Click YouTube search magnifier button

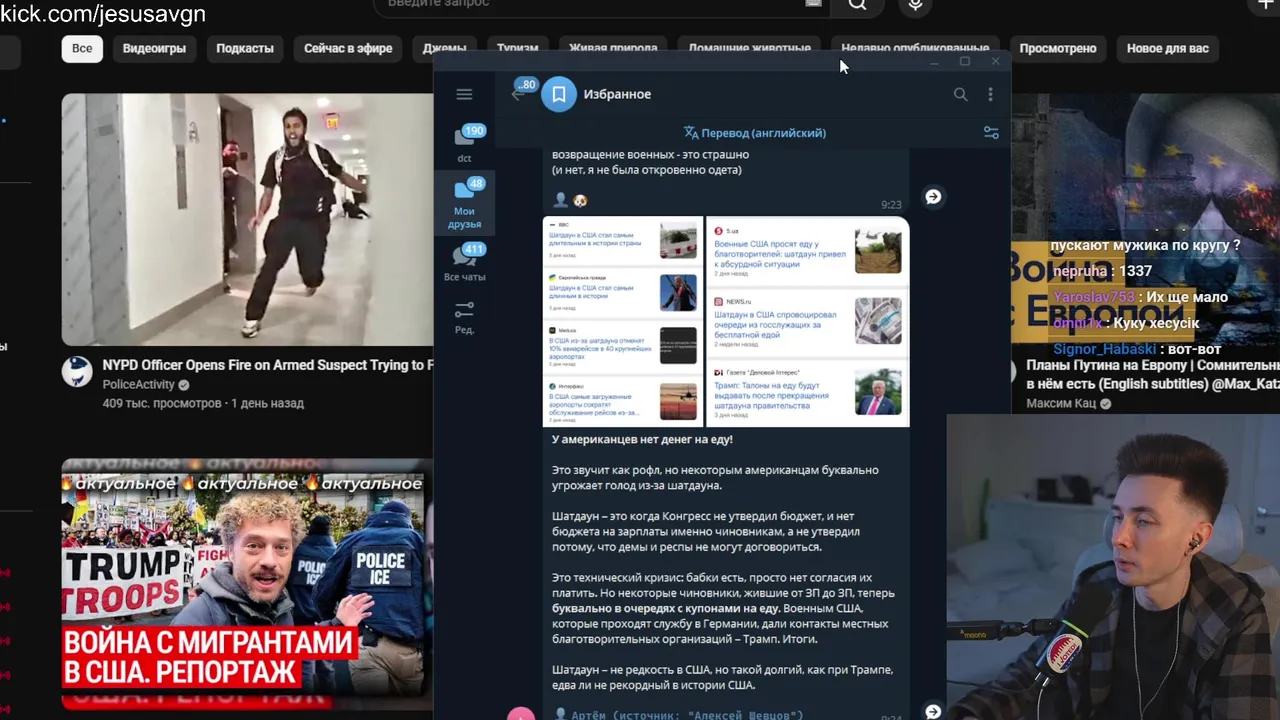click(x=858, y=5)
